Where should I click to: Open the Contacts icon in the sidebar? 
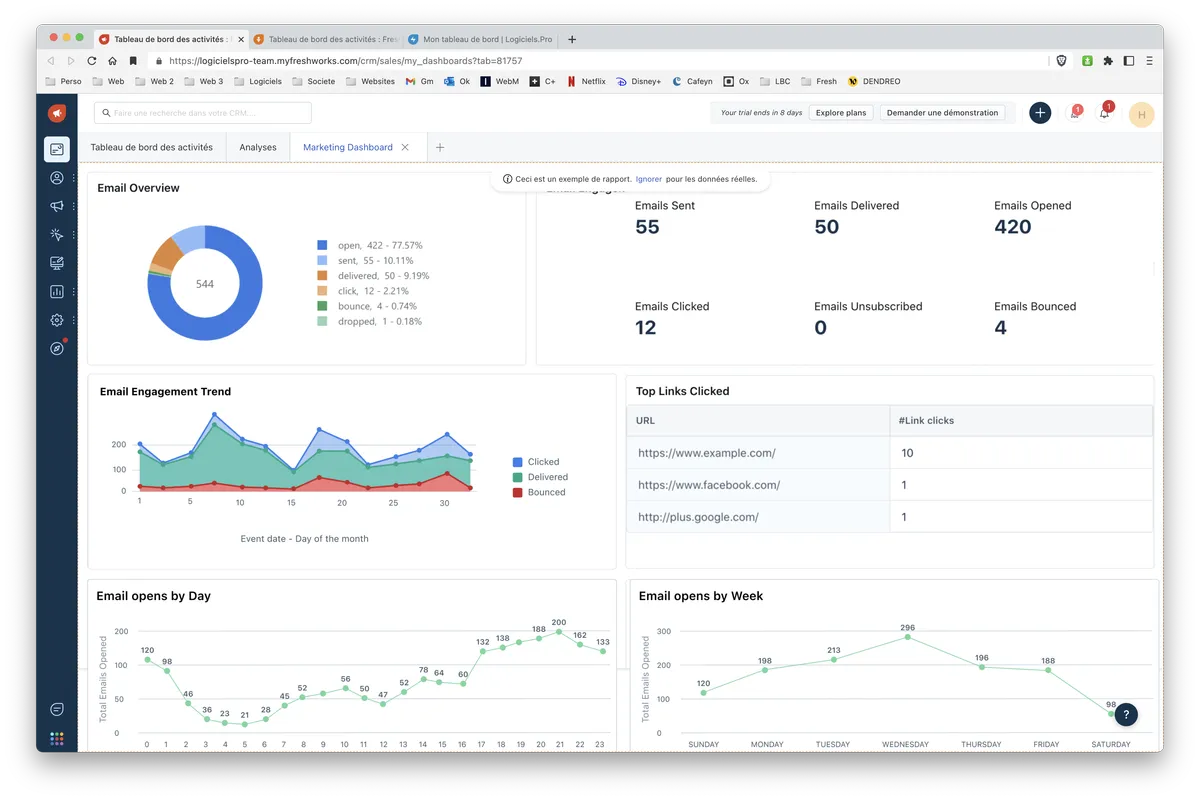click(57, 178)
